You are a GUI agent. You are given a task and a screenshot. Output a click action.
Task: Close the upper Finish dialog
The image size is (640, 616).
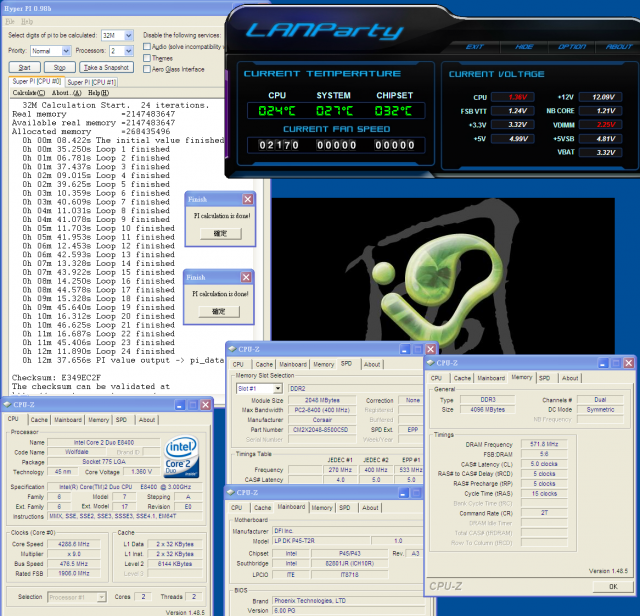coord(248,199)
